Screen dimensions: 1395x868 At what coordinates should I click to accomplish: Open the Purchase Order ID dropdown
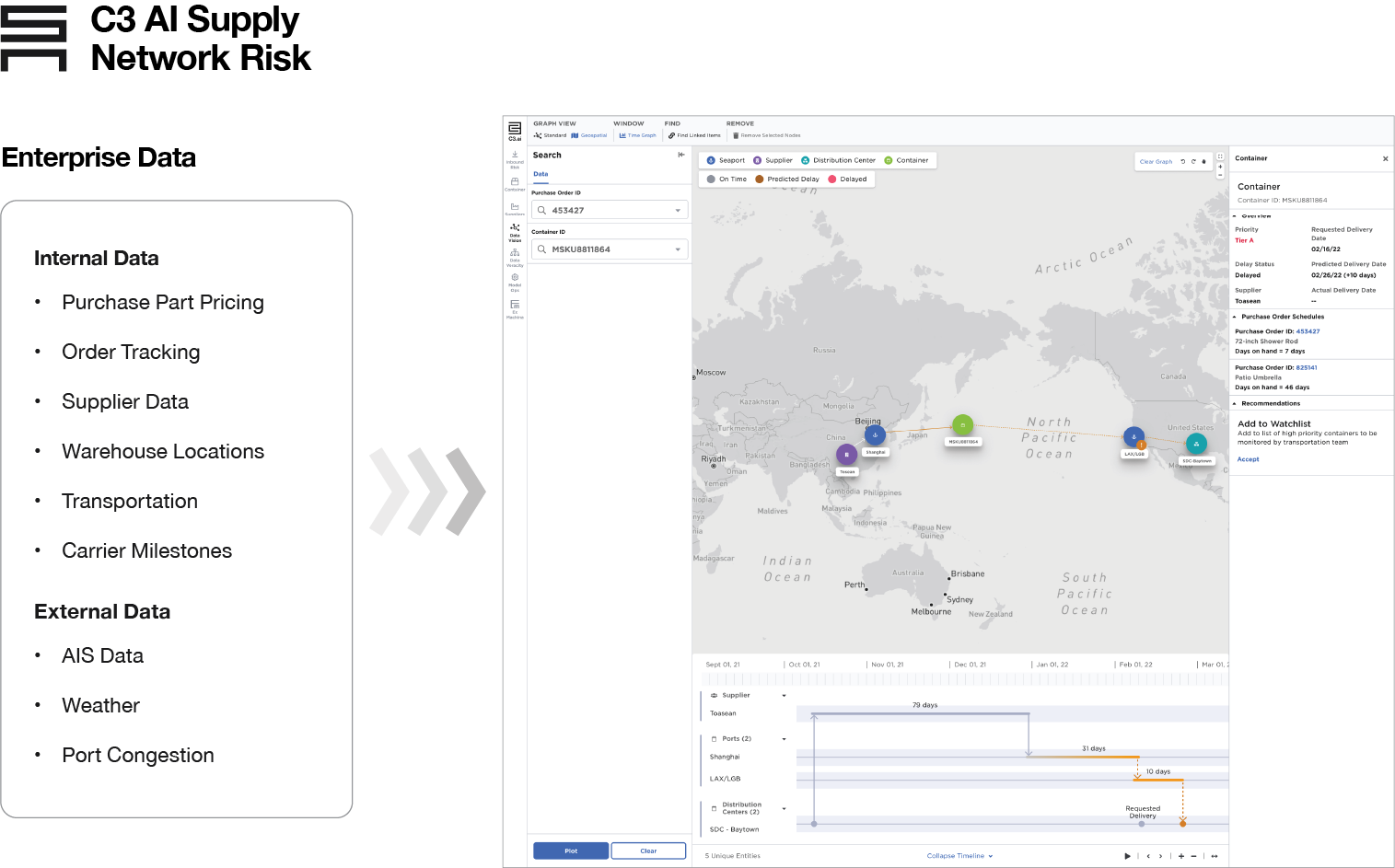[679, 211]
